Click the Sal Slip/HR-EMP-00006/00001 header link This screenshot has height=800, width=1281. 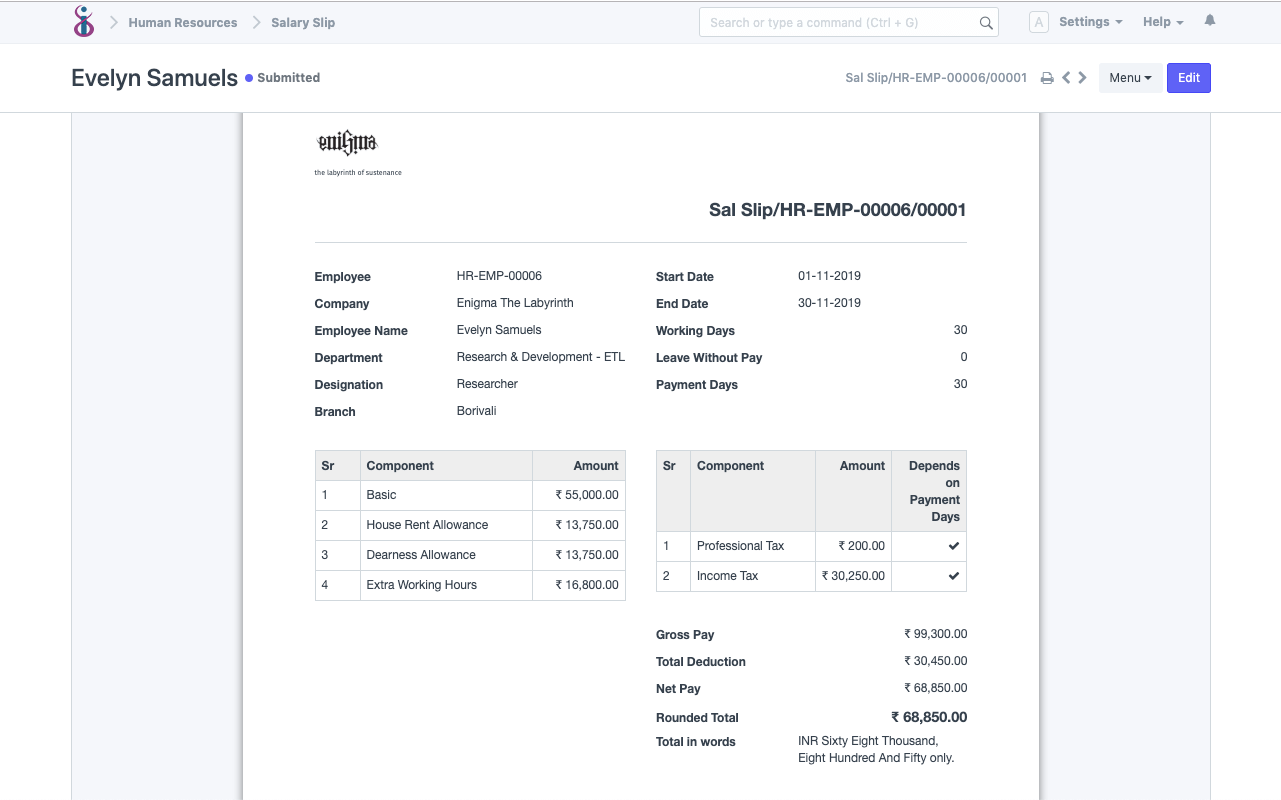[x=935, y=77]
